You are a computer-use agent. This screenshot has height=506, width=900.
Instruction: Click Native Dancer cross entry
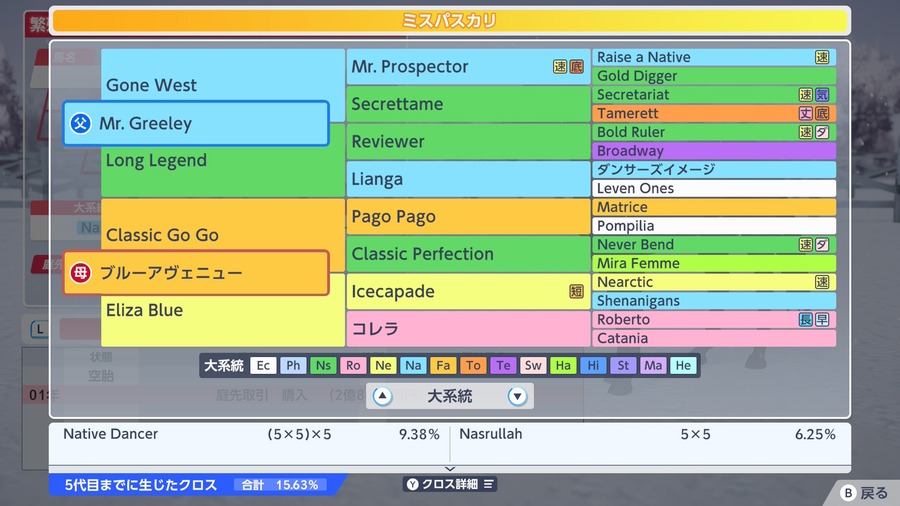tap(251, 434)
